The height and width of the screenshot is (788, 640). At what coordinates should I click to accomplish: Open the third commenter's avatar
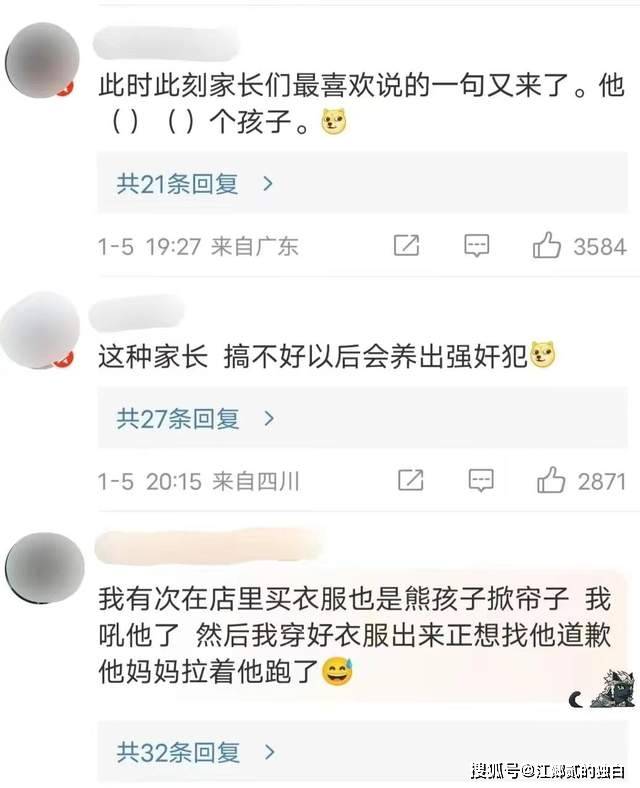coord(44,568)
